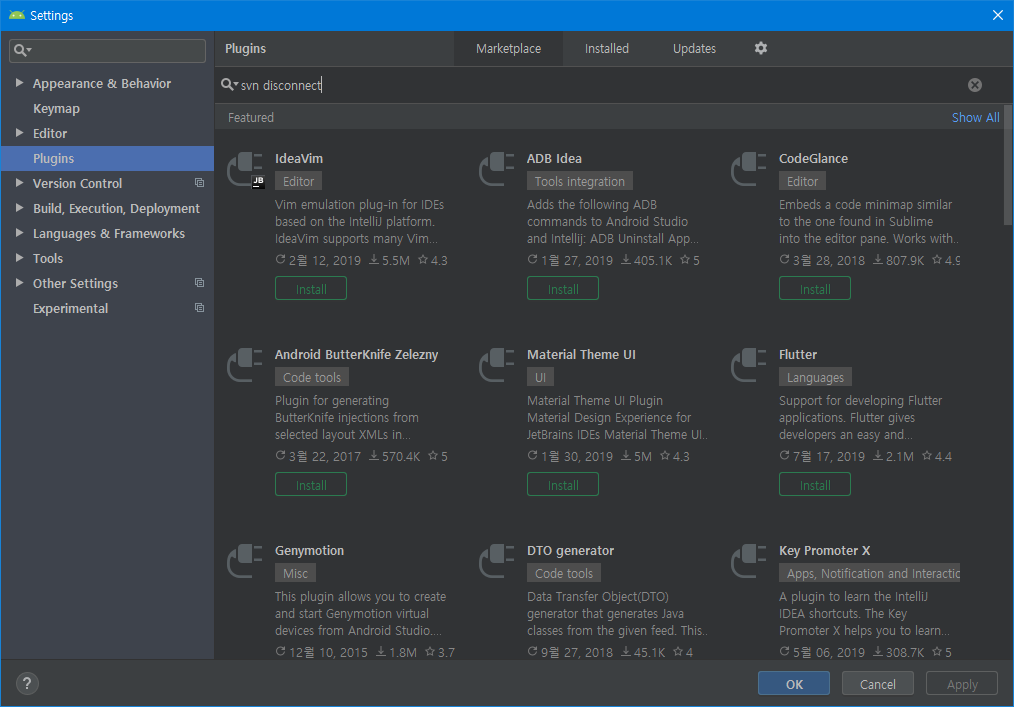Click the 'Languages' tag on Flutter
1014x707 pixels.
[815, 377]
